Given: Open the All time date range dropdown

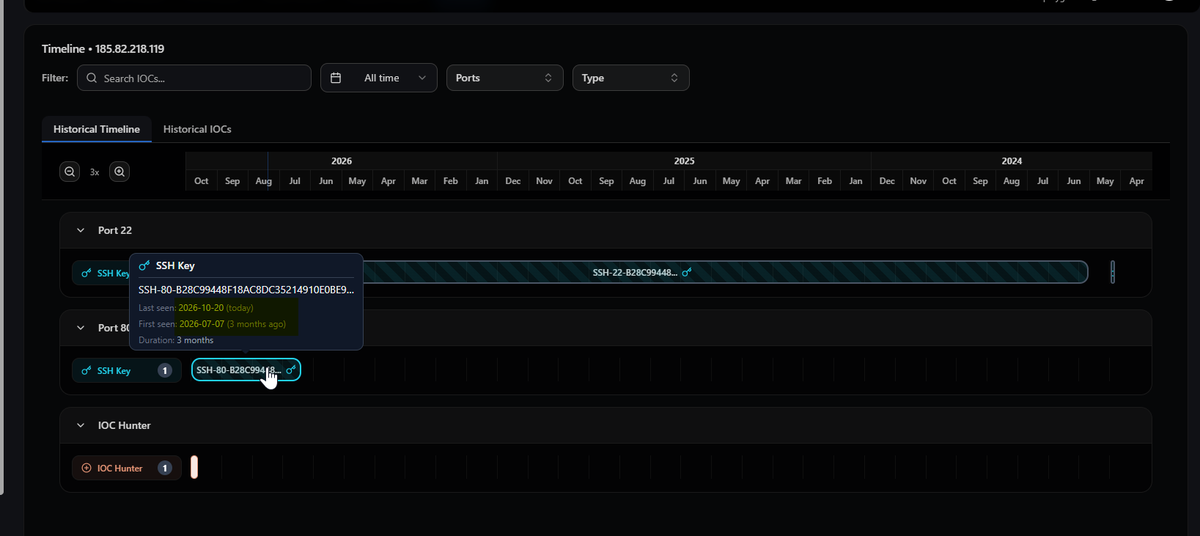Looking at the screenshot, I should [x=379, y=78].
